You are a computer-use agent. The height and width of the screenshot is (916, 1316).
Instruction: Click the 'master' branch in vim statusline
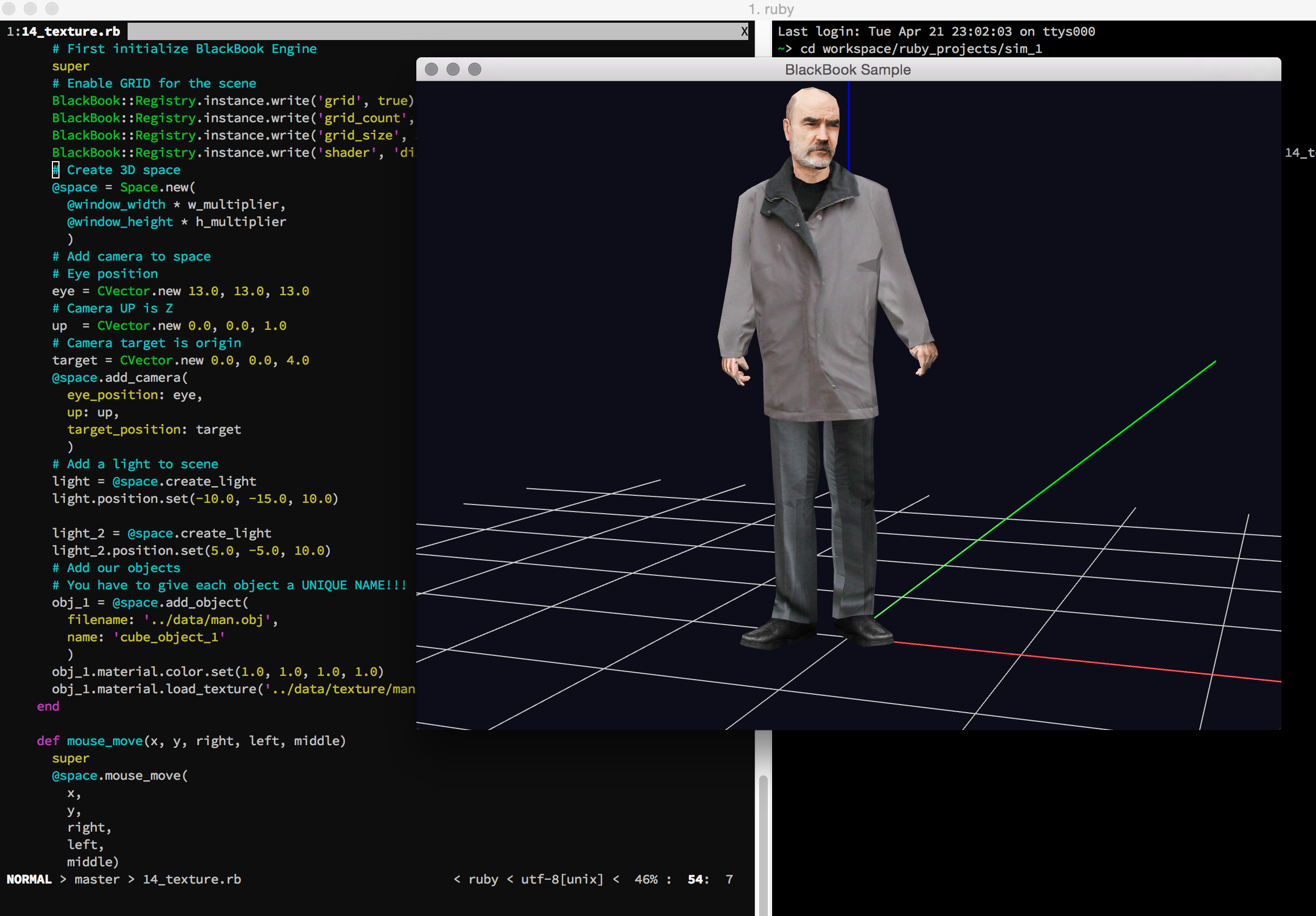(x=97, y=879)
